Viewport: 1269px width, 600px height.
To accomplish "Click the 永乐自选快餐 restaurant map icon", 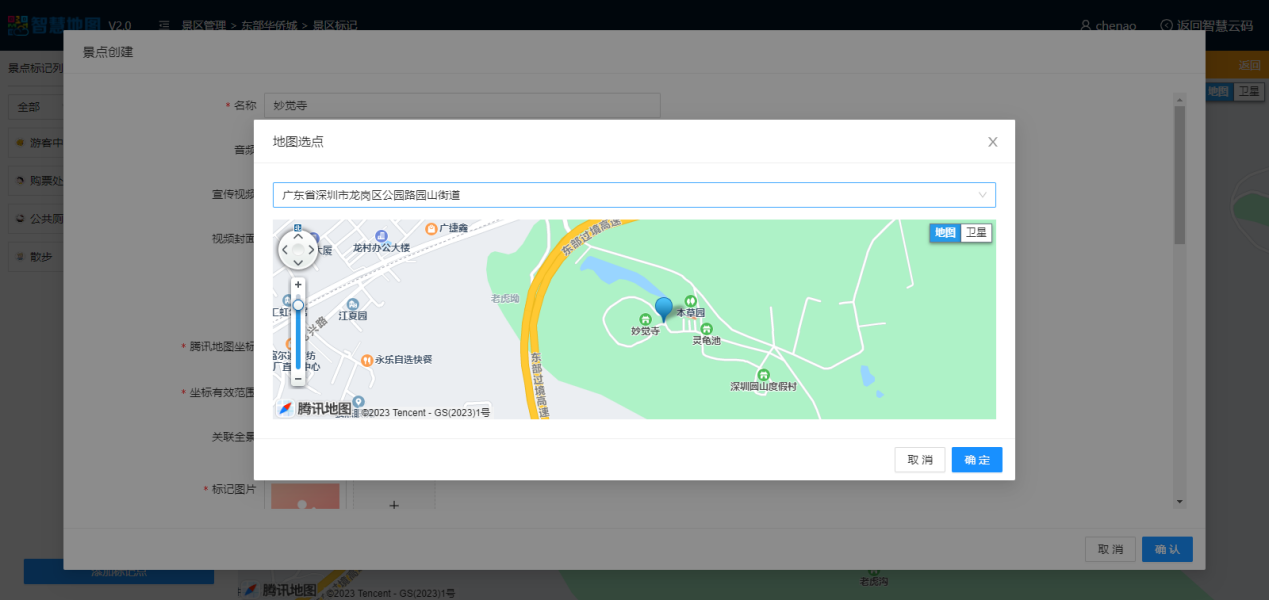I will point(367,359).
